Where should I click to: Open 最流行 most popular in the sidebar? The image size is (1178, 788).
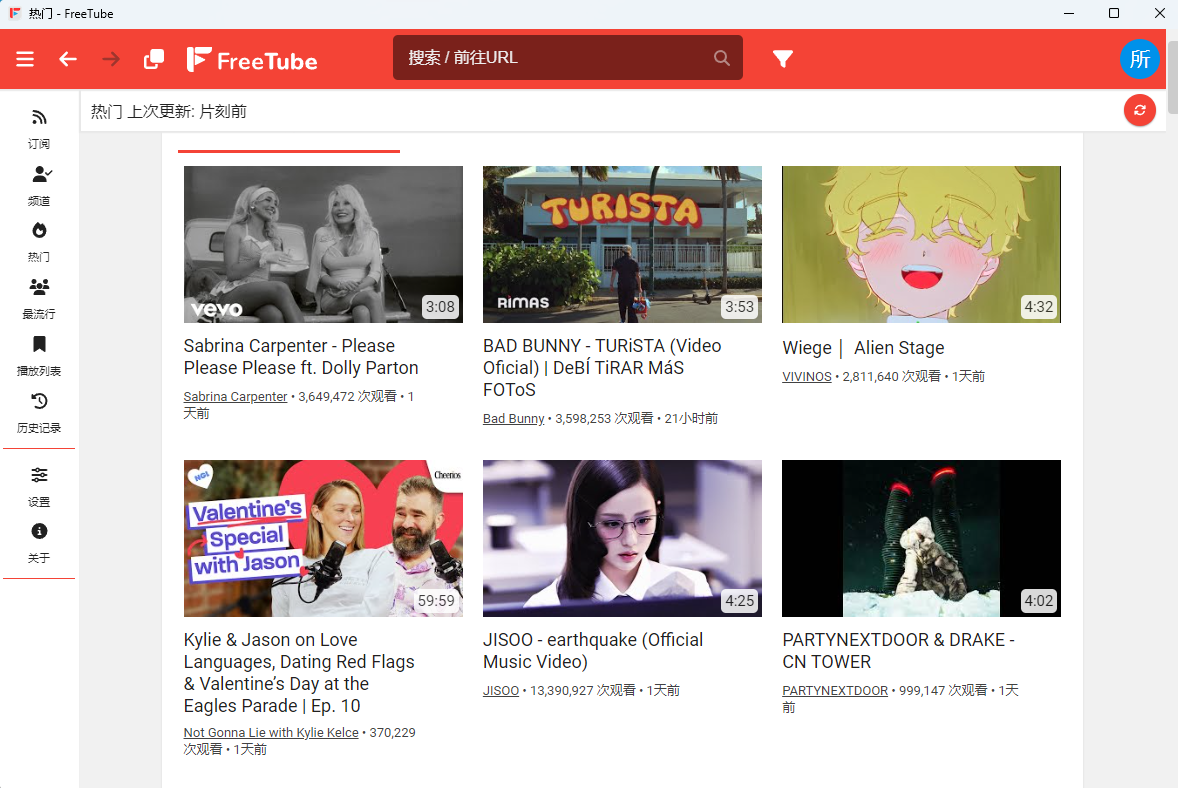pyautogui.click(x=39, y=298)
